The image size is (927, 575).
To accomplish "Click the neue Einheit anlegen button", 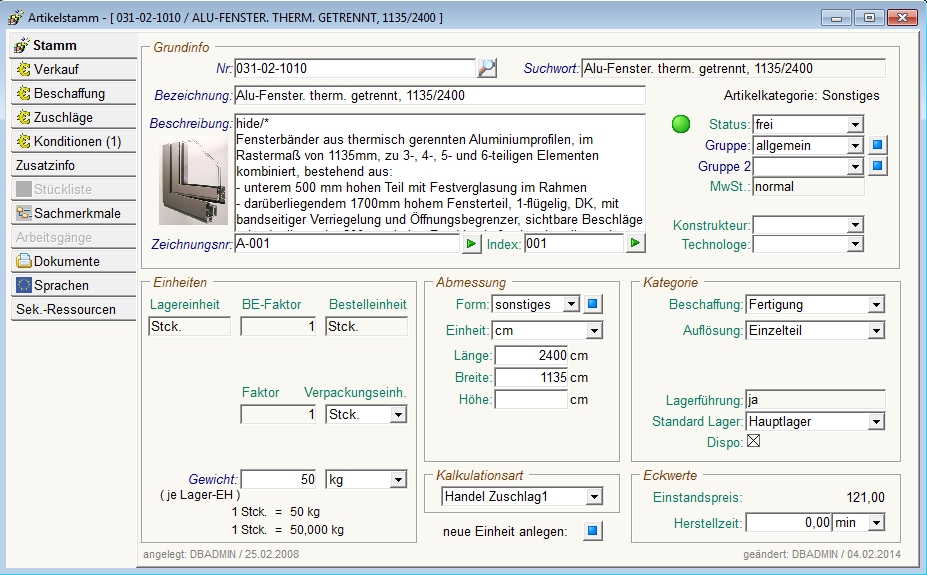I will pos(593,531).
